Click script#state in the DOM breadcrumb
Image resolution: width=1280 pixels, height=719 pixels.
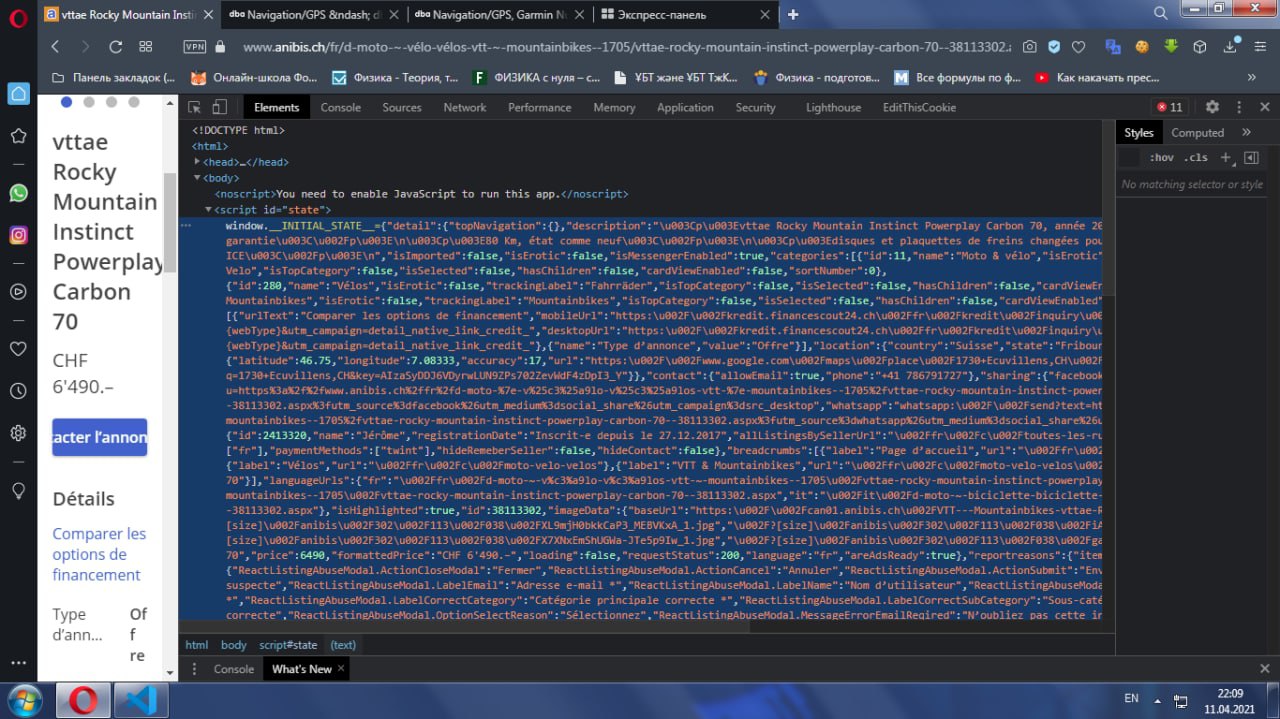[x=288, y=645]
